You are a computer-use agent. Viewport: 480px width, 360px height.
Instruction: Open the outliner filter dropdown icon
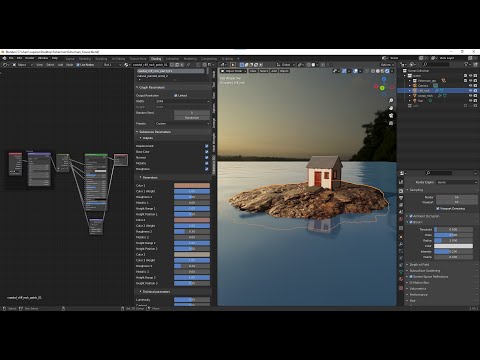pyautogui.click(x=467, y=64)
